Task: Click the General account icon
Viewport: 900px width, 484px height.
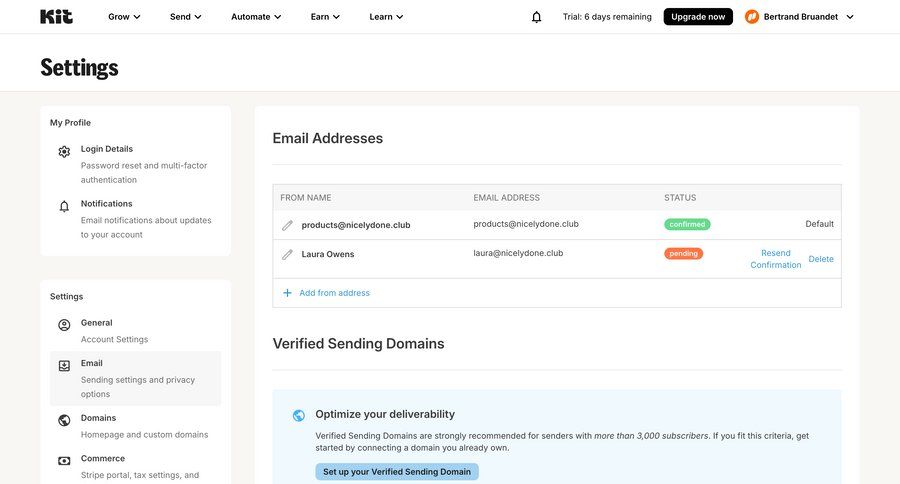Action: coord(64,325)
